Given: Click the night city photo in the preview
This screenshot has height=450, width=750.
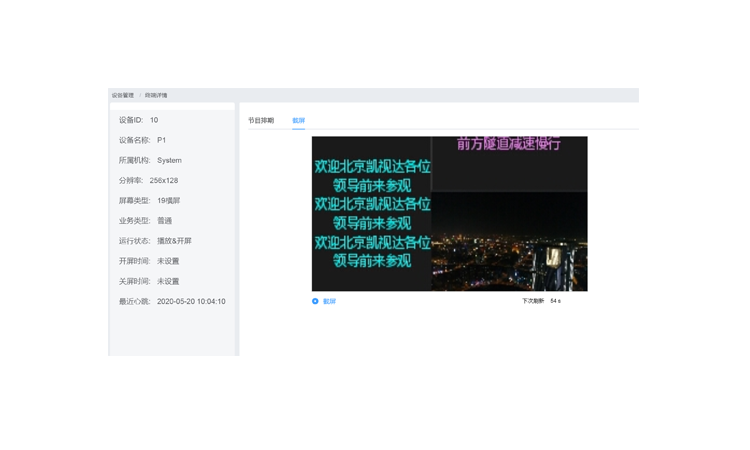Looking at the screenshot, I should 509,245.
